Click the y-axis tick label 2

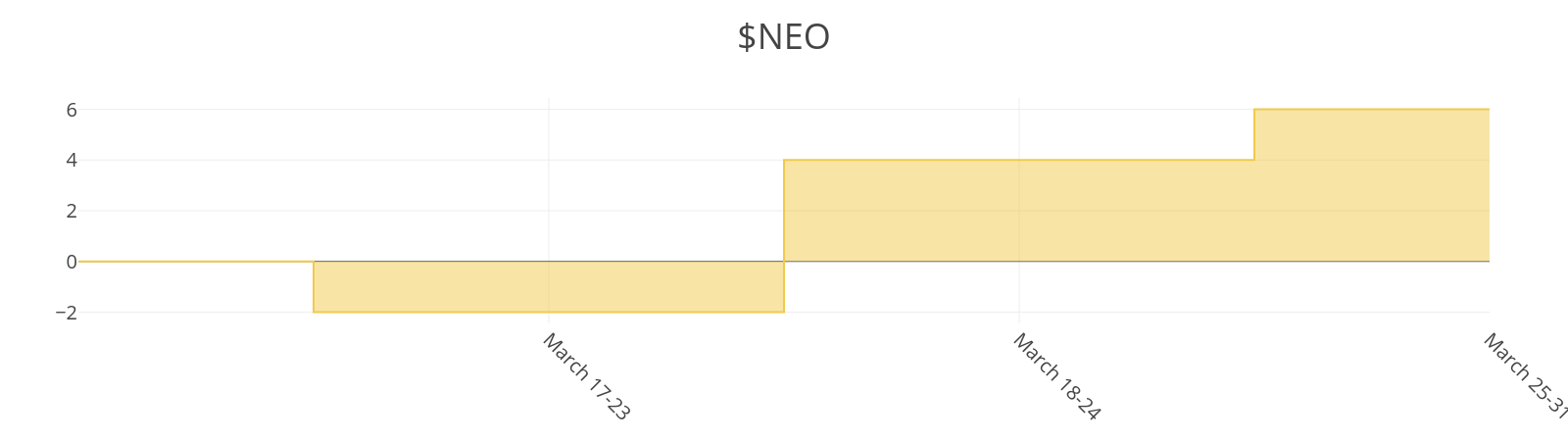pos(72,211)
